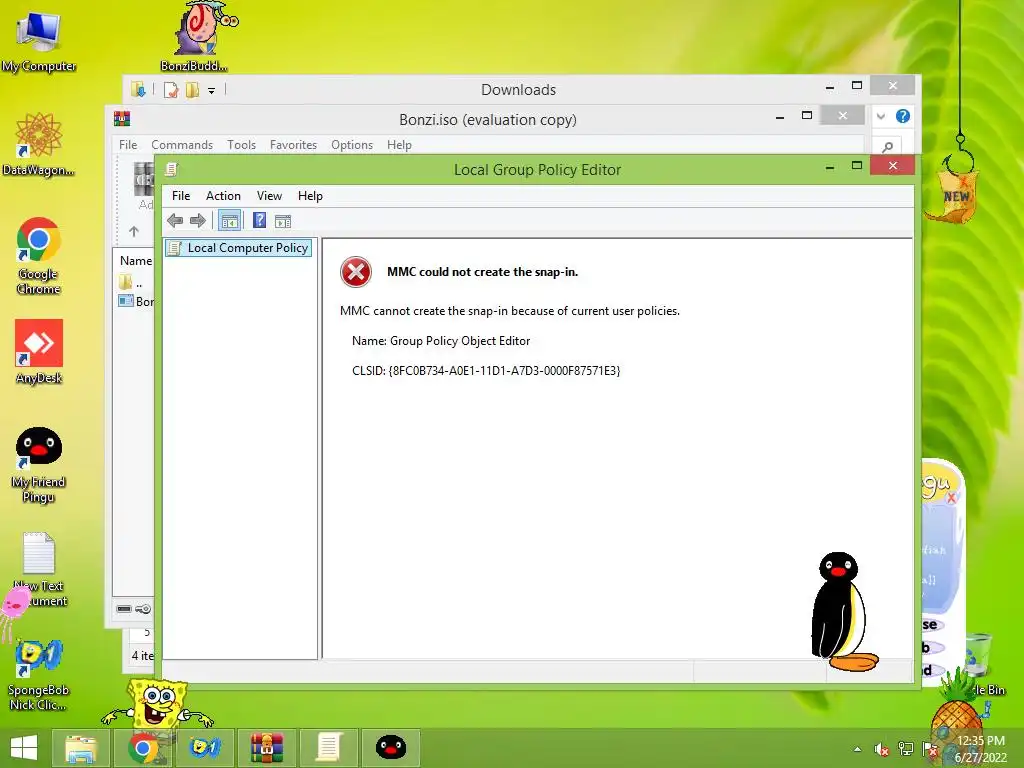Screen dimensions: 1024x768
Task: Expand the Downloads ribbon with the chevron
Action: (881, 116)
